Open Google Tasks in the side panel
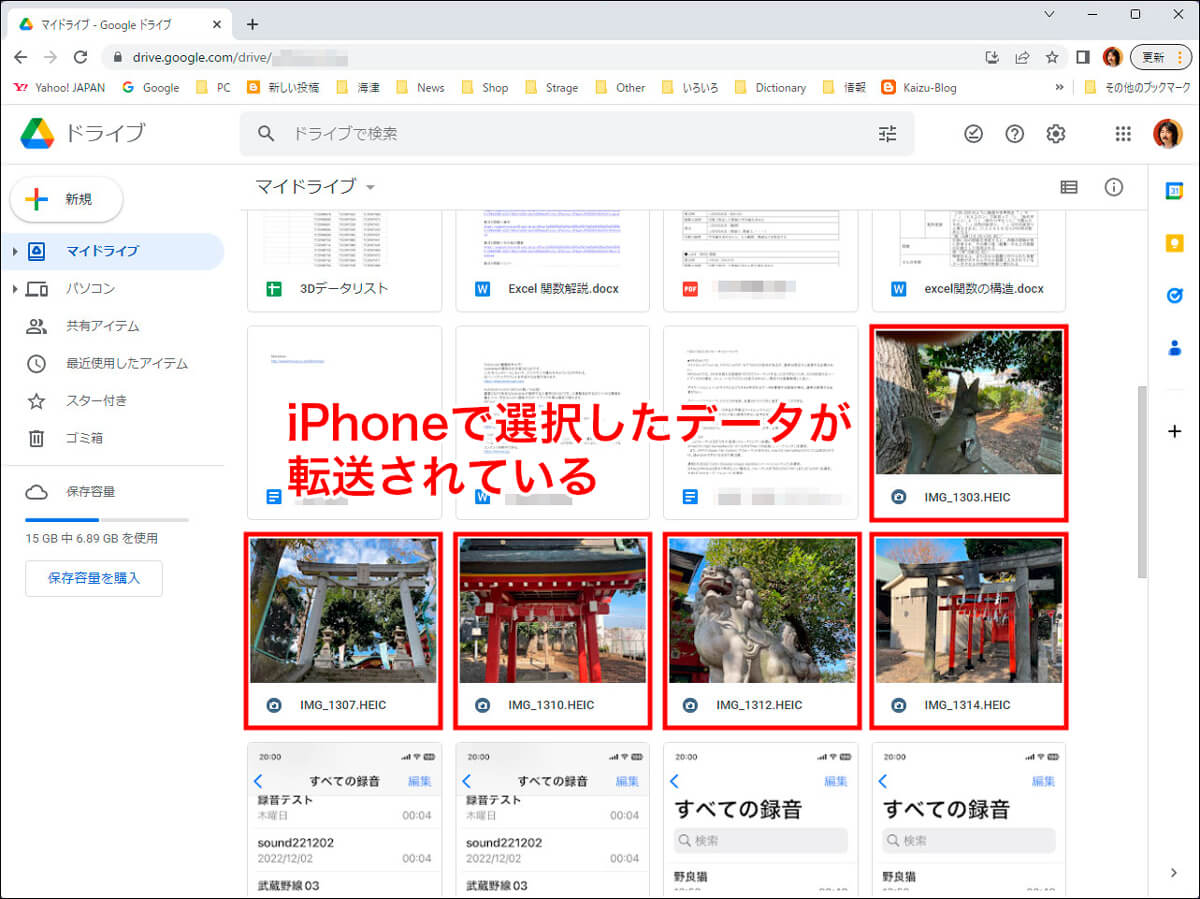The height and width of the screenshot is (899, 1200). pyautogui.click(x=1174, y=295)
